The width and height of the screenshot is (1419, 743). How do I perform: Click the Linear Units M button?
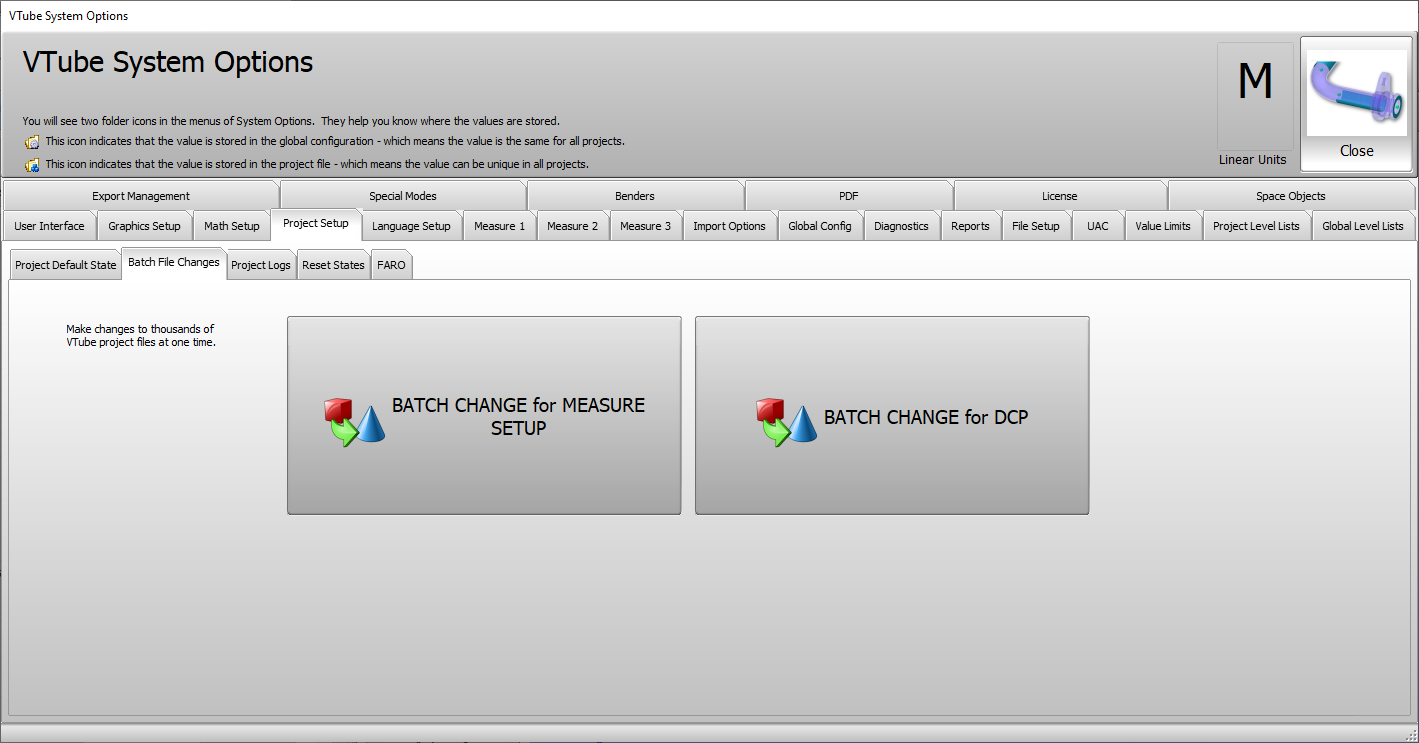click(x=1254, y=97)
